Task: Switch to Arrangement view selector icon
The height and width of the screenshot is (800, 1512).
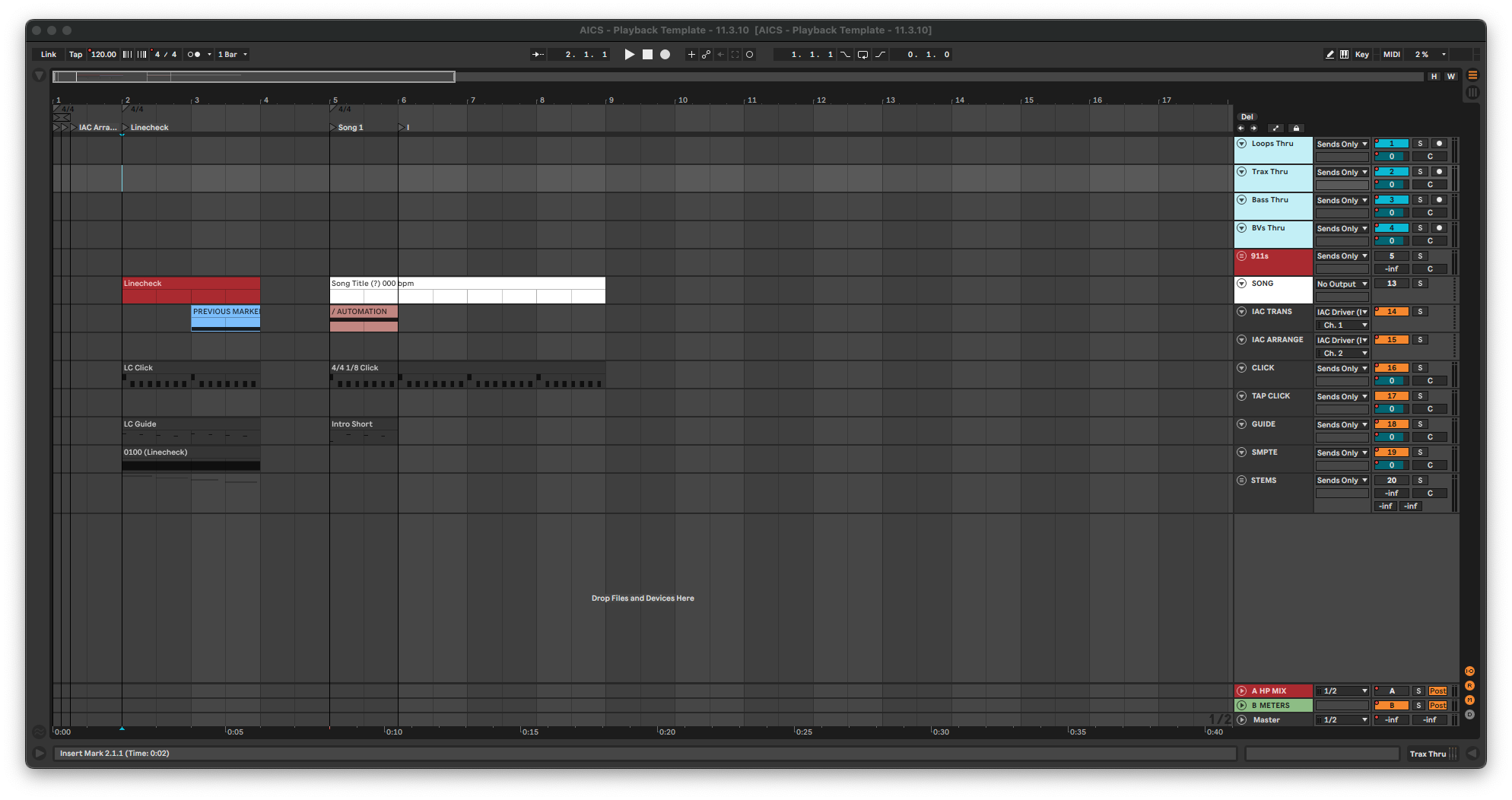Action: (1472, 75)
